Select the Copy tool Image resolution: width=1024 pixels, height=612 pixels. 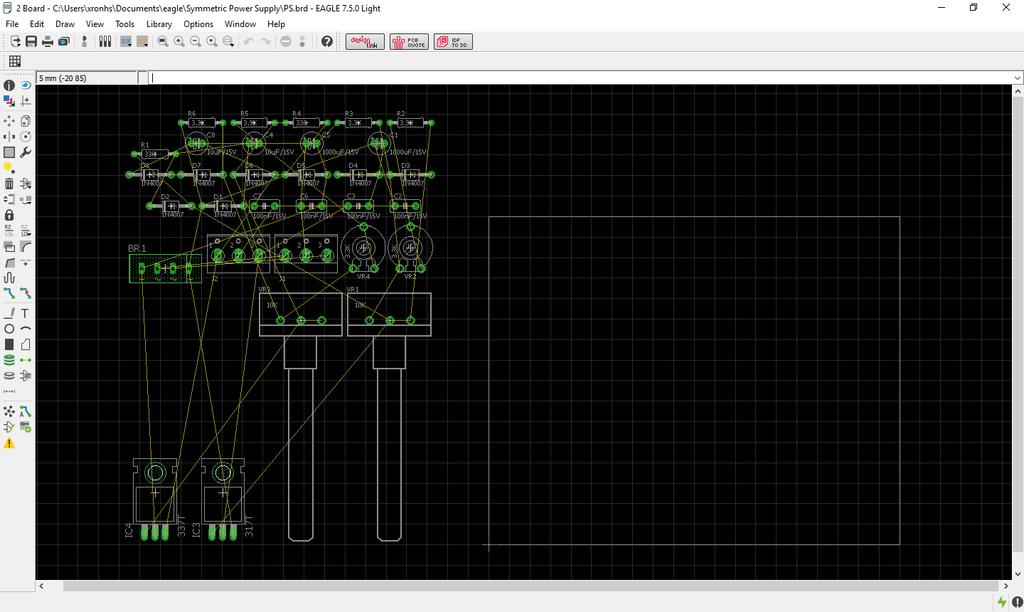tap(25, 121)
